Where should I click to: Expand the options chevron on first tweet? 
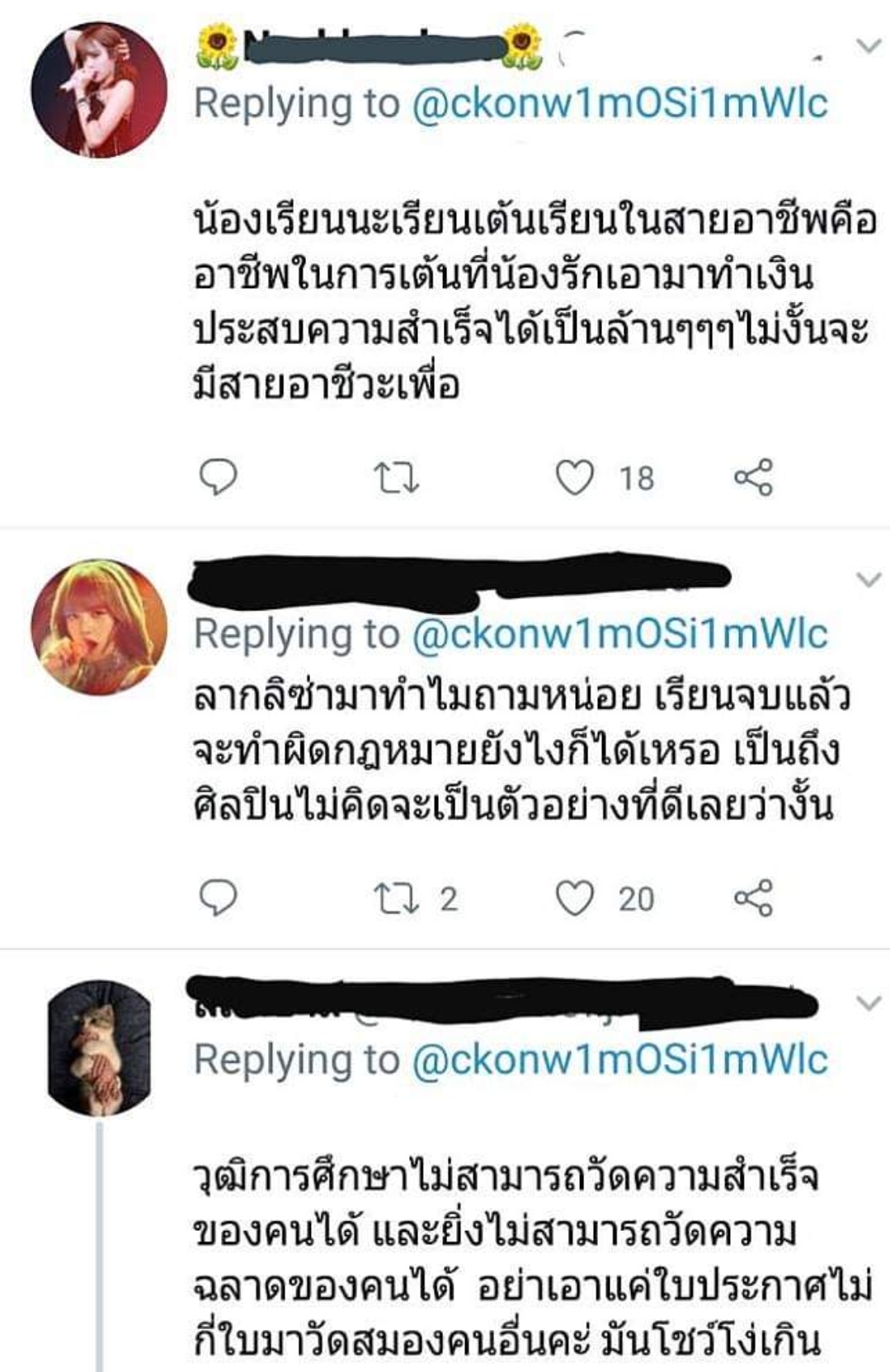pyautogui.click(x=869, y=45)
